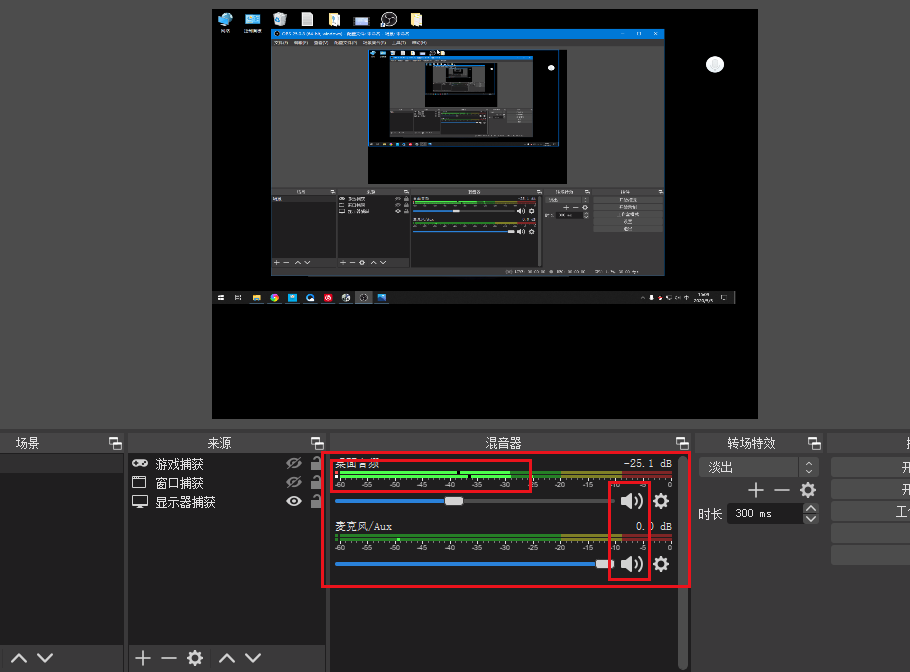Add a new transition with the plus icon

click(x=756, y=490)
